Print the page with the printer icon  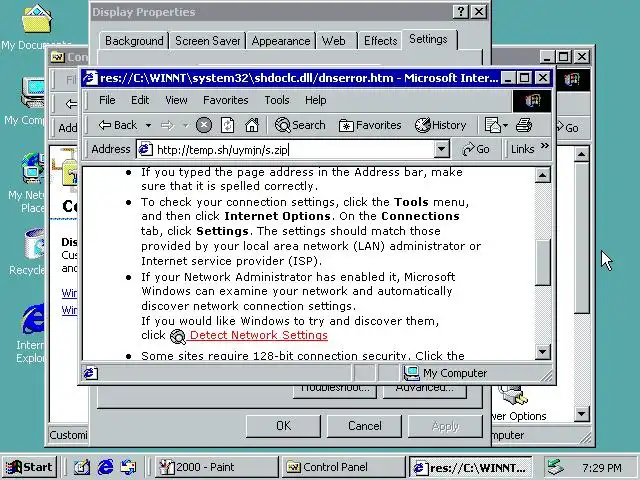click(x=524, y=125)
